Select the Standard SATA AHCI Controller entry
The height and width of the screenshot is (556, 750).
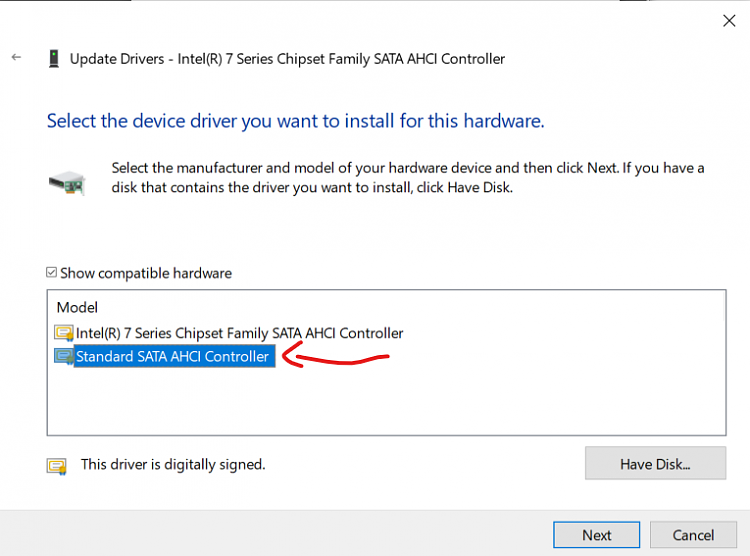173,356
